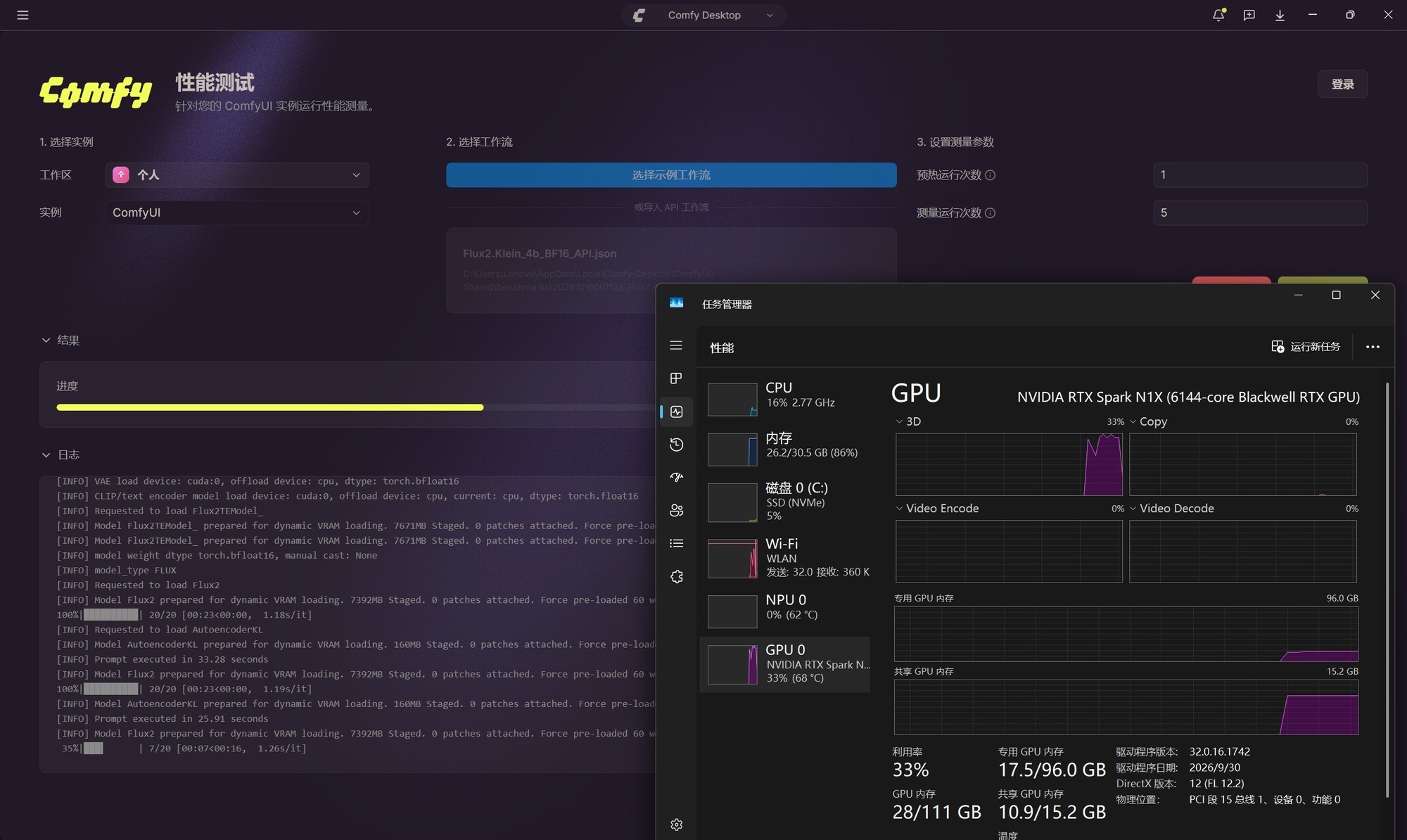Click the 登录 button
The width and height of the screenshot is (1407, 840).
(1342, 84)
